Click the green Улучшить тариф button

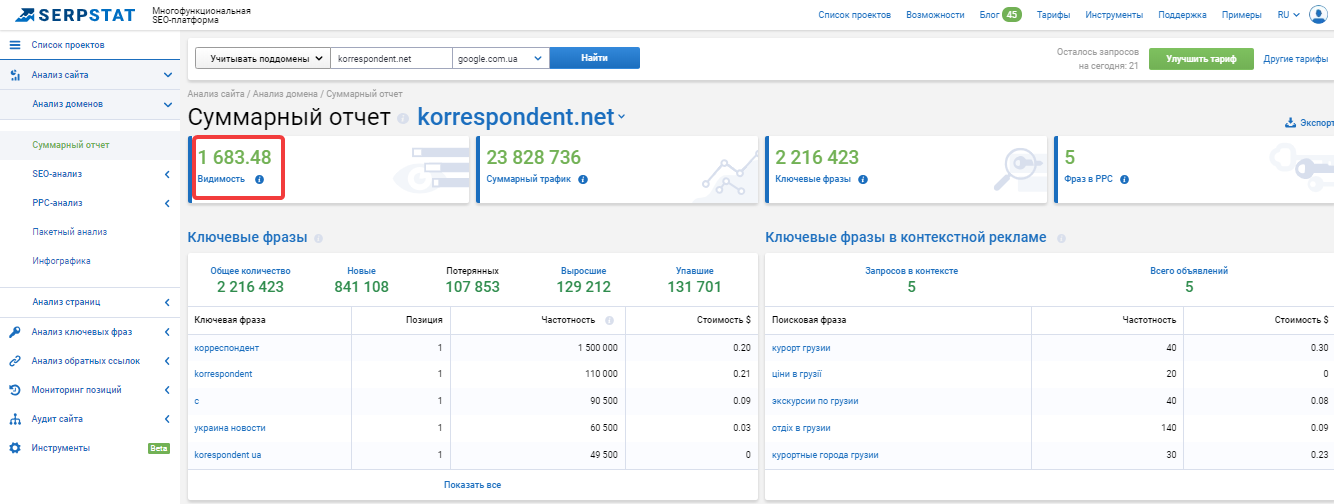coord(1201,59)
